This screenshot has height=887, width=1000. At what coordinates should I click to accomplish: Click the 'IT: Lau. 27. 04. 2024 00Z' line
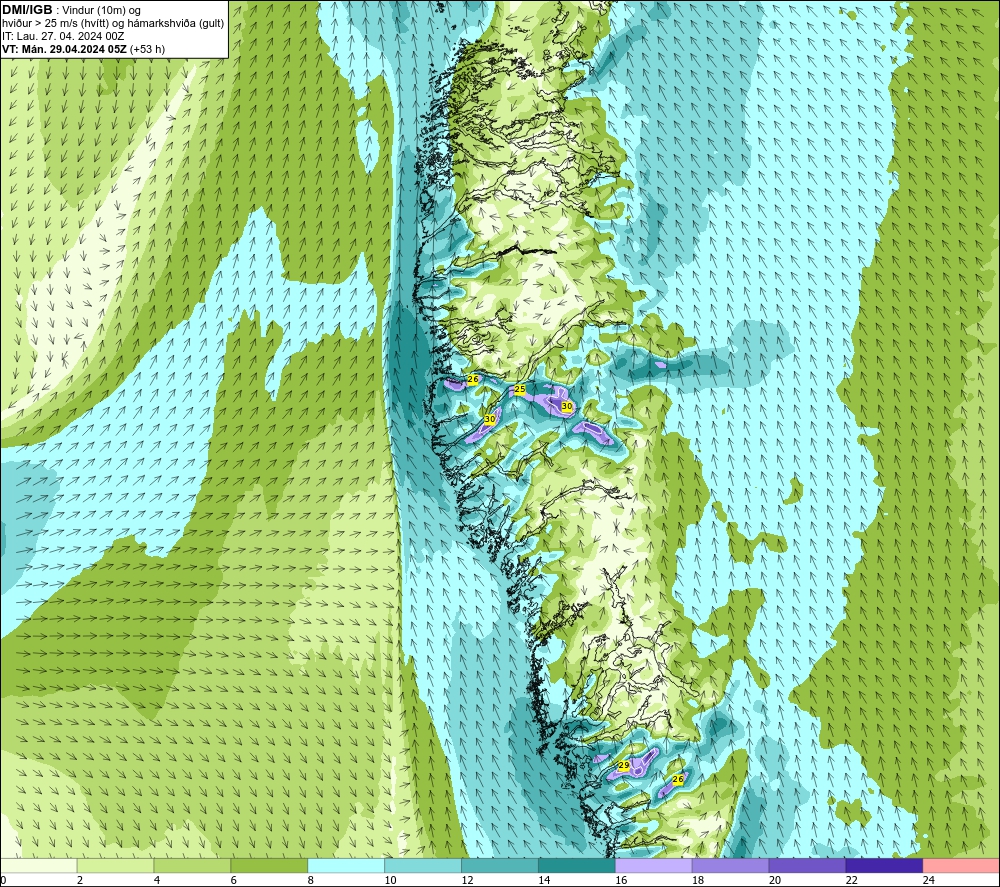tap(63, 36)
